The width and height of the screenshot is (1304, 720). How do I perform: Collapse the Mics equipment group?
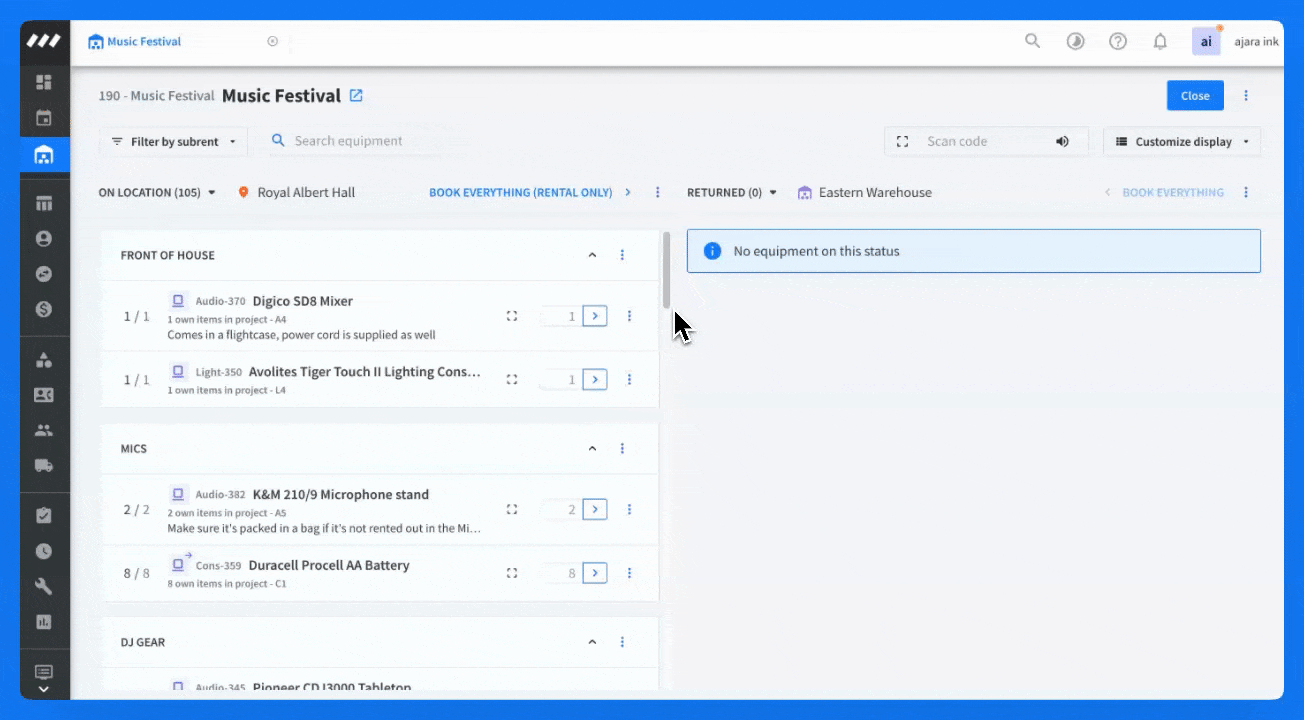coord(592,449)
